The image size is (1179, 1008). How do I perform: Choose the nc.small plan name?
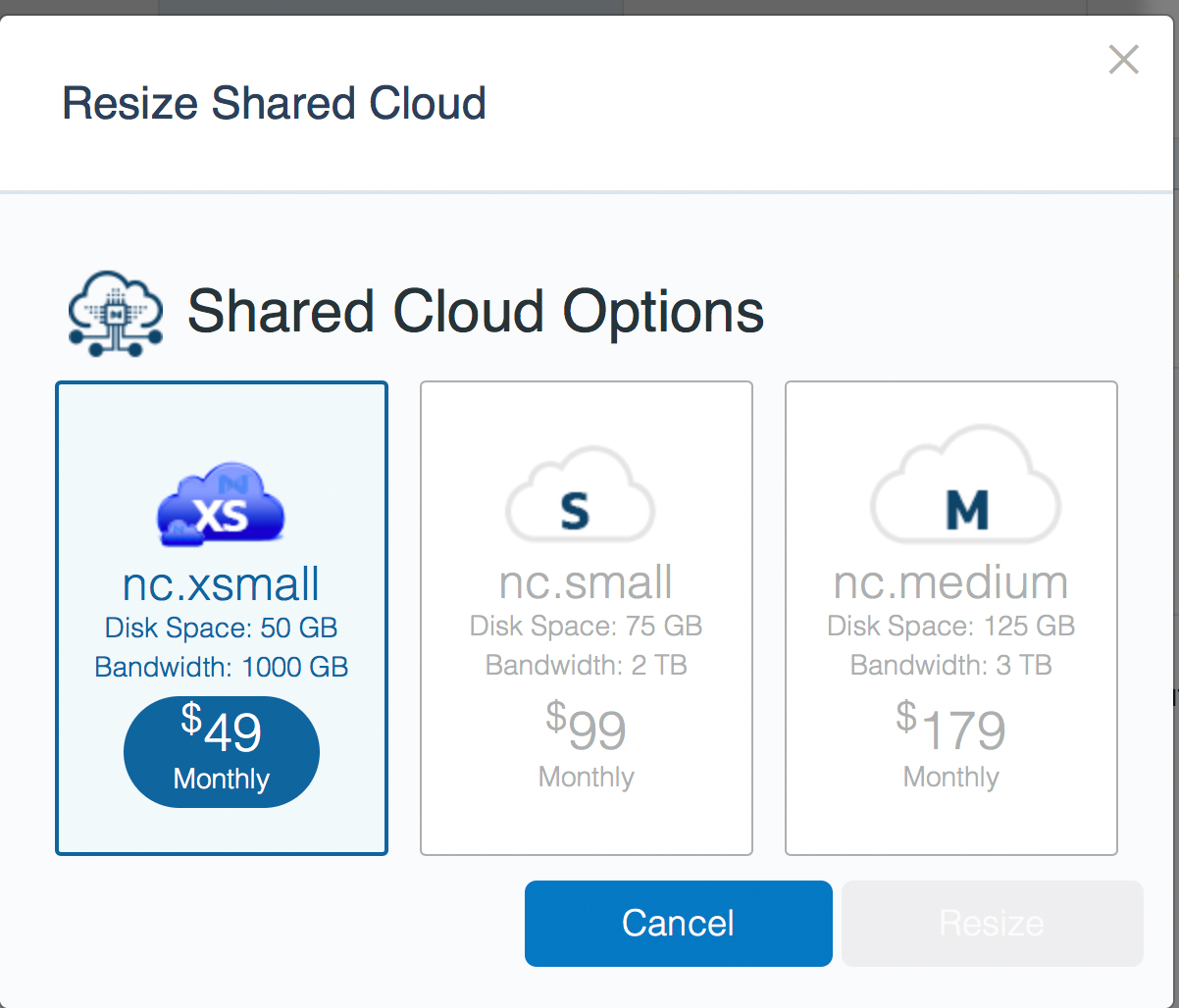586,582
